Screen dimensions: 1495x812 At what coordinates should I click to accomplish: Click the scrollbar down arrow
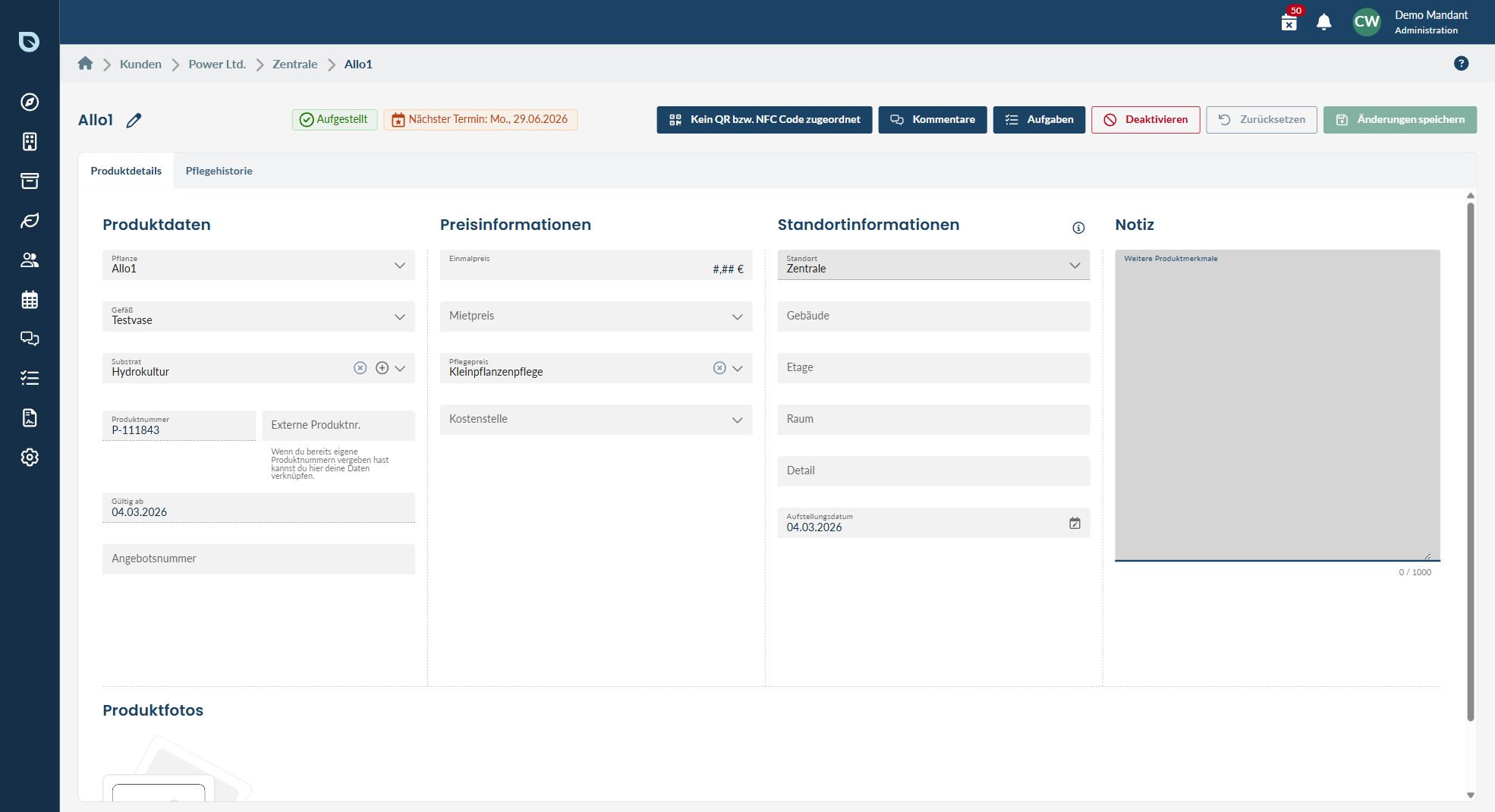pos(1470,795)
